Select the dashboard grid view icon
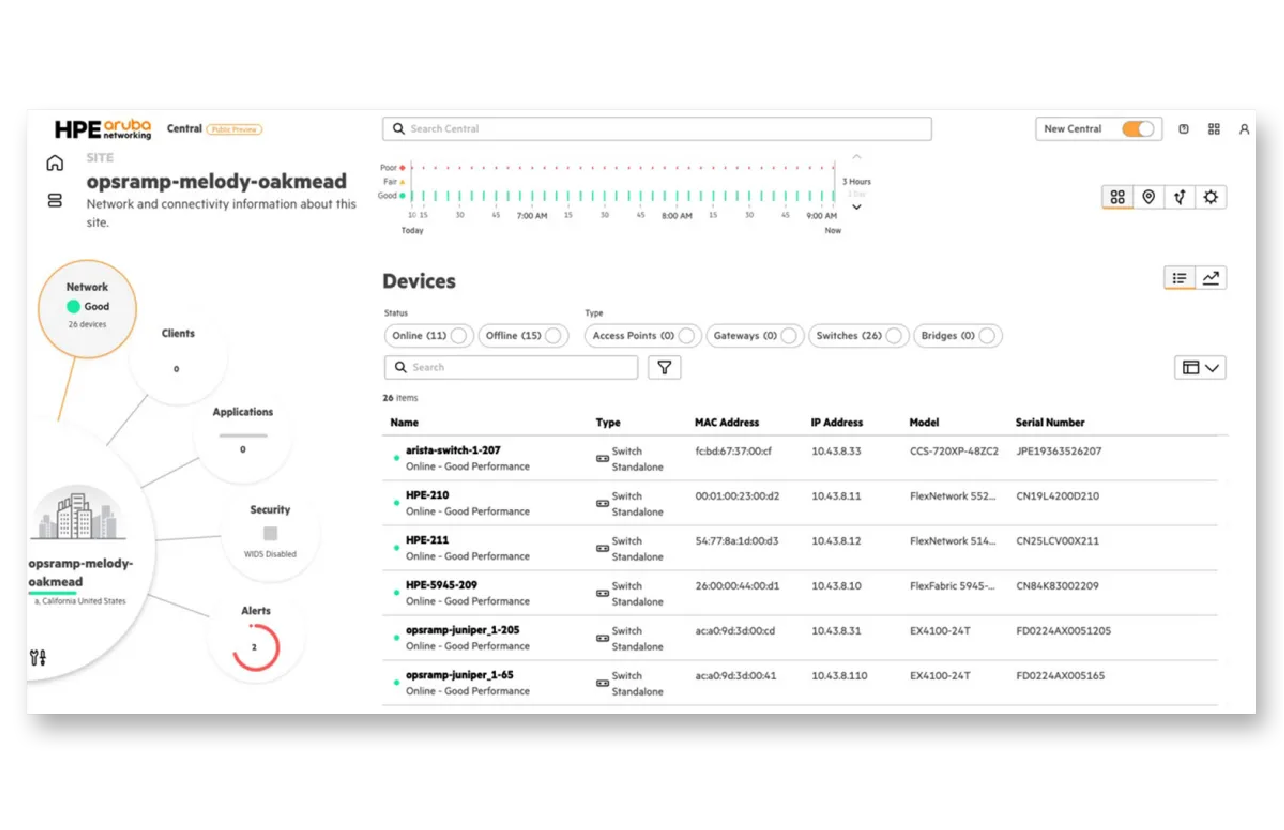1284x830 pixels. pos(1118,197)
